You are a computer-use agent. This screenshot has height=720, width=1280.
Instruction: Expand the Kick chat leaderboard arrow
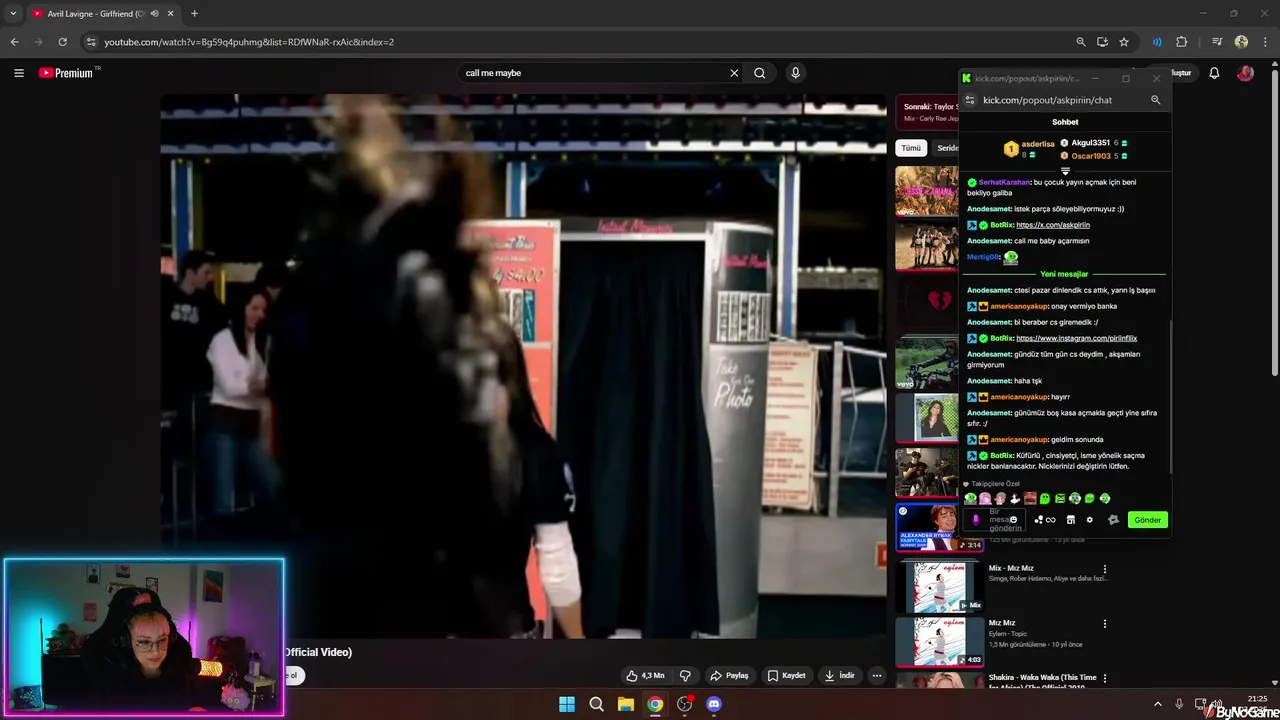1065,171
